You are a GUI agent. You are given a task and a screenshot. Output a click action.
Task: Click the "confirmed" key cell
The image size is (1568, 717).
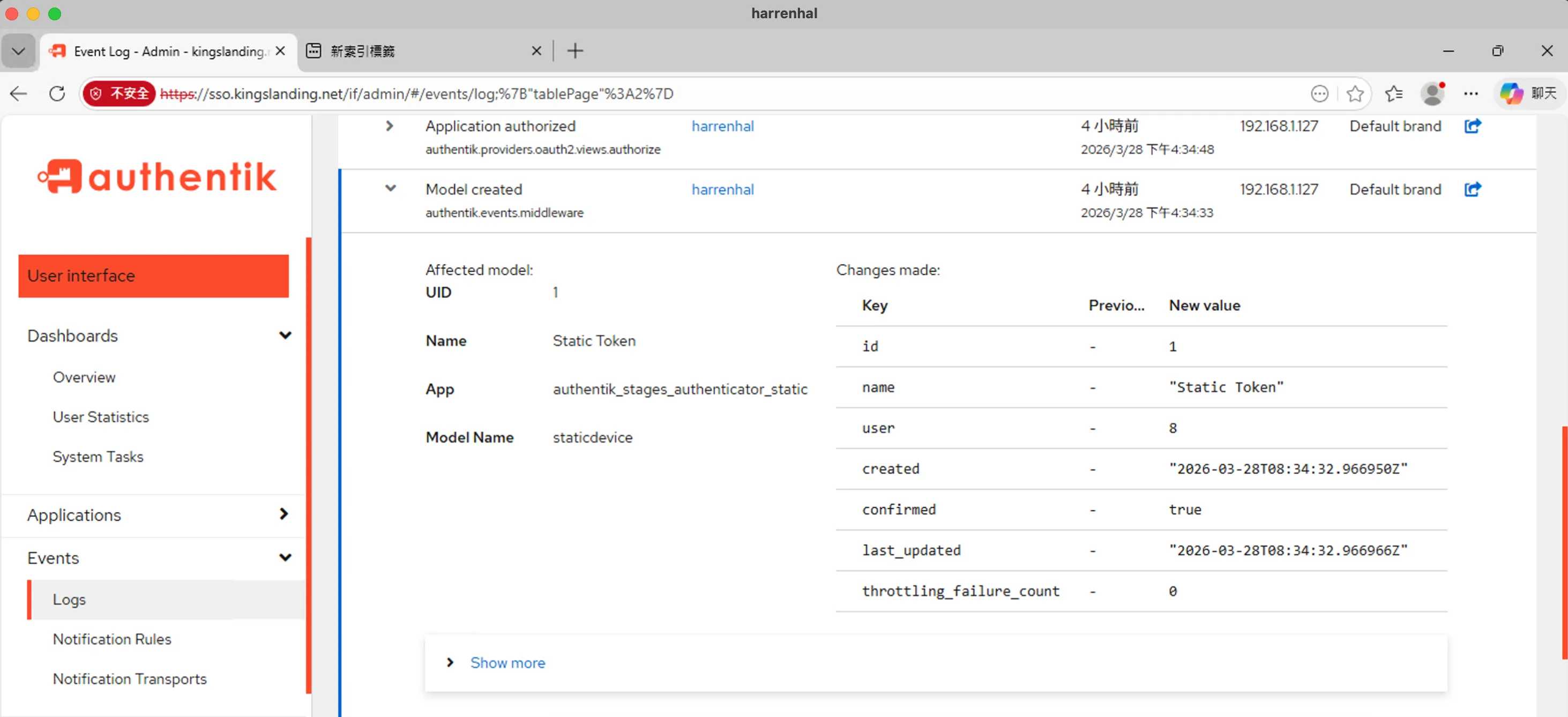coord(899,510)
